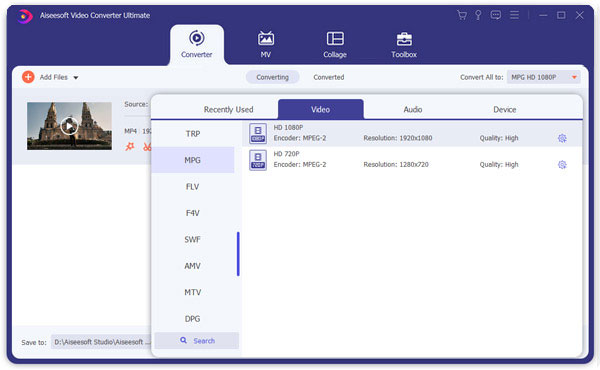
Task: Click the Search format field
Action: coord(197,341)
